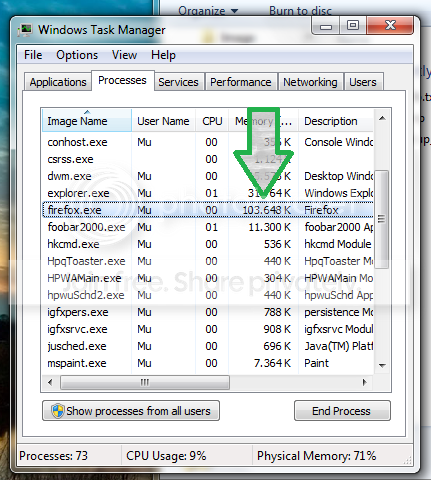Open the Performance tab

(x=241, y=82)
